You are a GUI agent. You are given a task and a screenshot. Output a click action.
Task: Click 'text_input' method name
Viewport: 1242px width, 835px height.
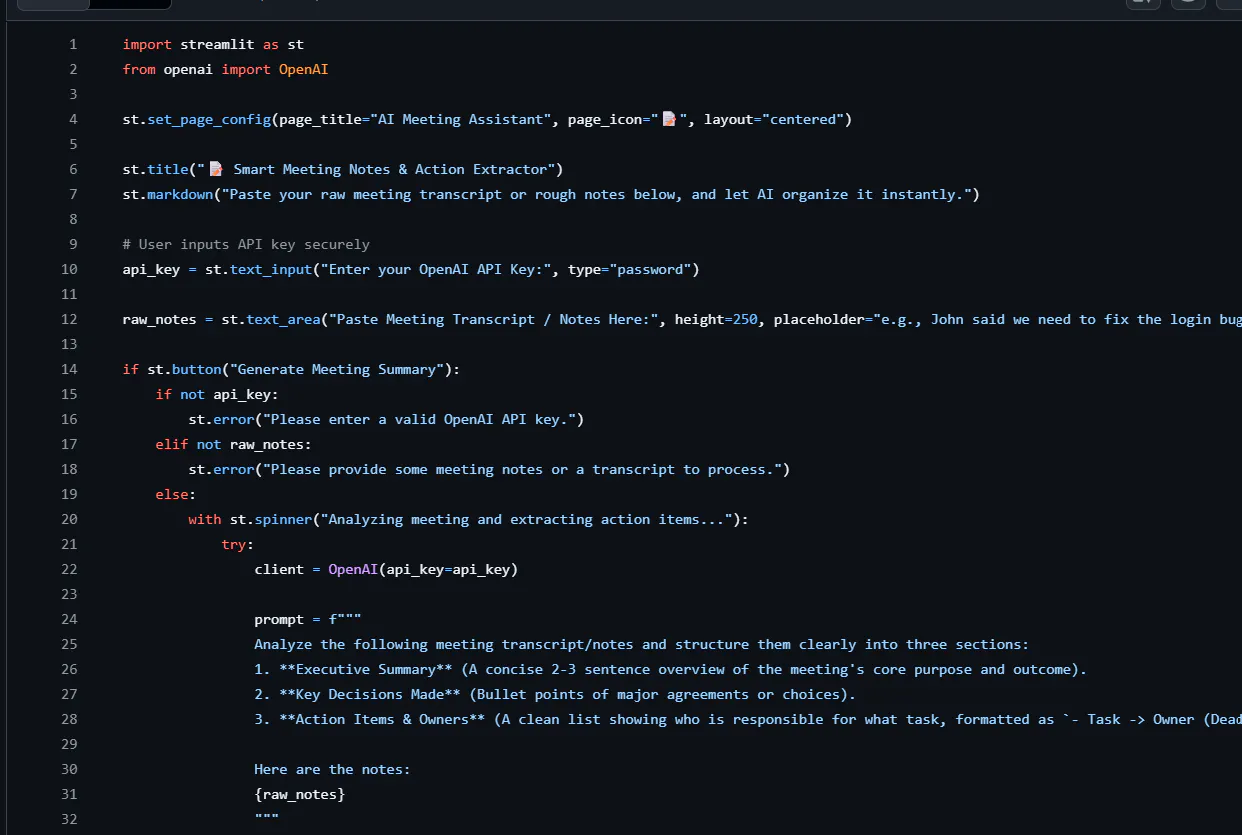[271, 269]
